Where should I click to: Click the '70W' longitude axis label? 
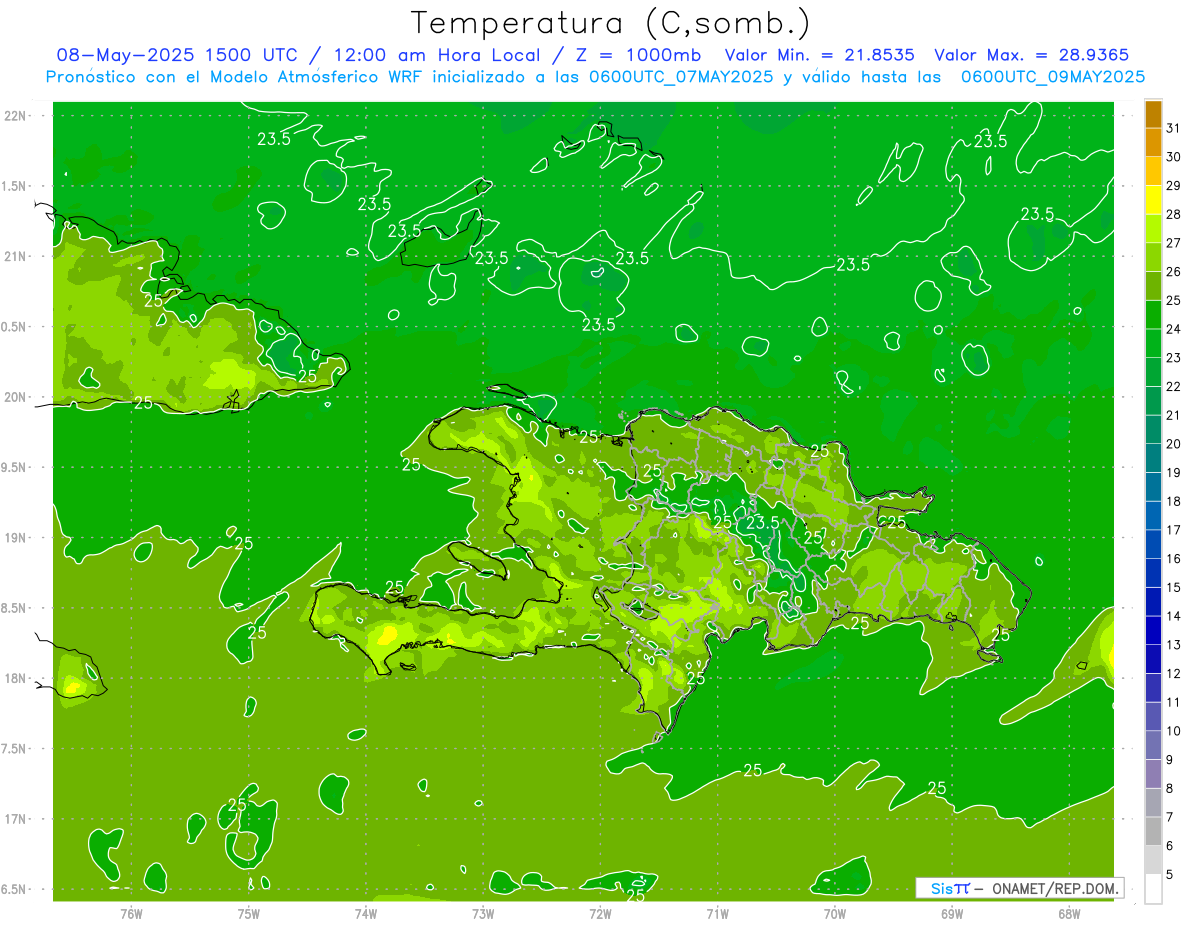[x=835, y=914]
